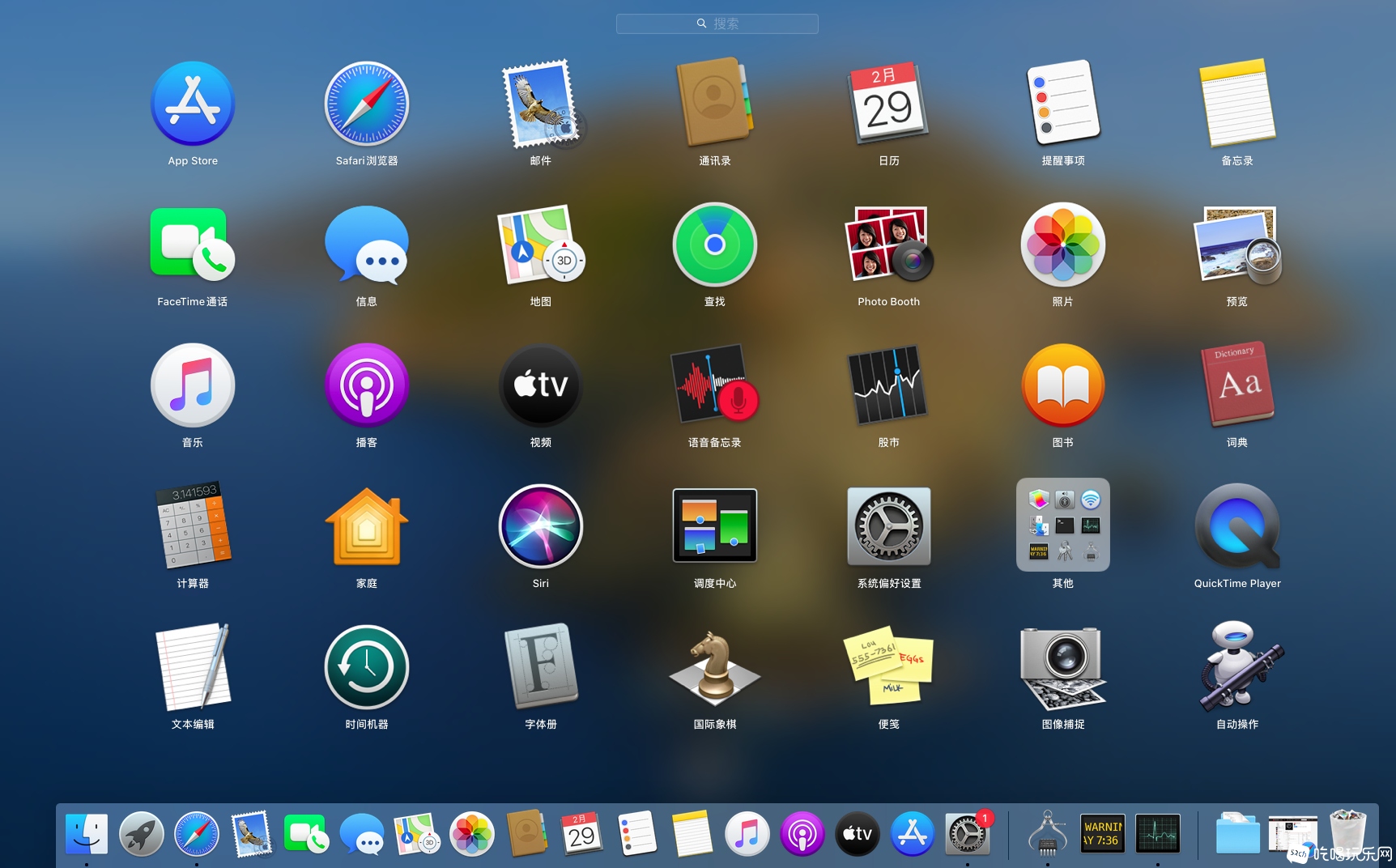The image size is (1396, 868).
Task: Launch 词典 dictionary app
Action: click(1237, 384)
